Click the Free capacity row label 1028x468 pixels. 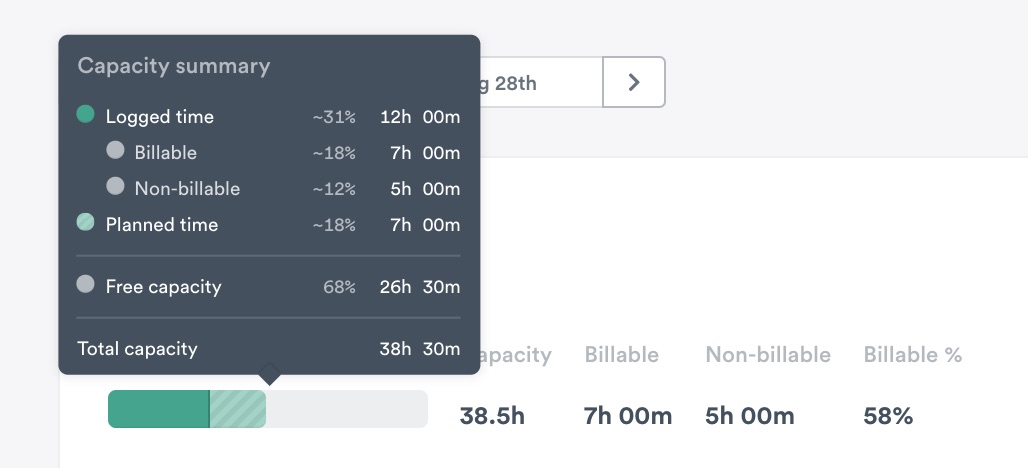click(163, 287)
